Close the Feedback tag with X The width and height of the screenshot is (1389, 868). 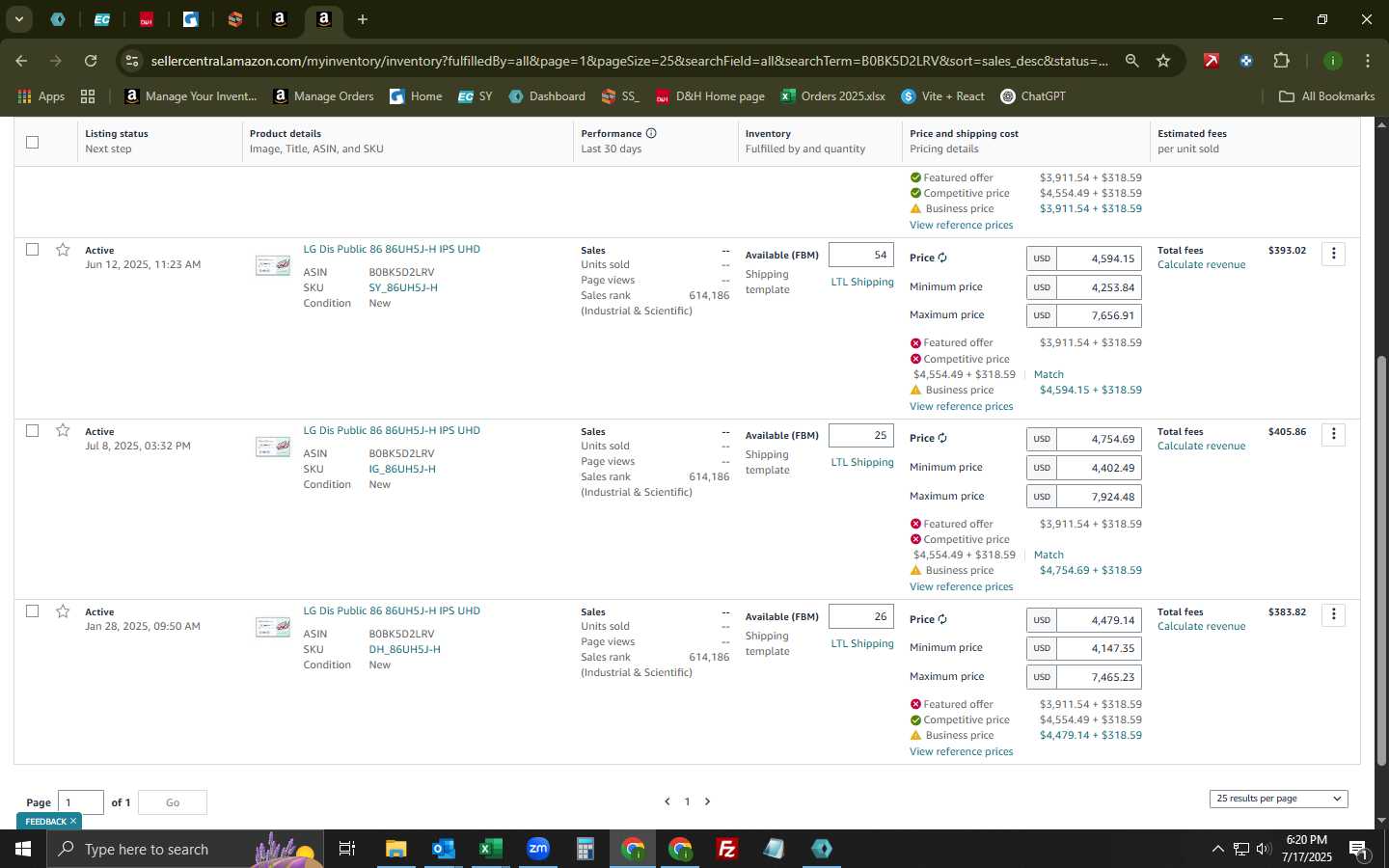[x=73, y=821]
